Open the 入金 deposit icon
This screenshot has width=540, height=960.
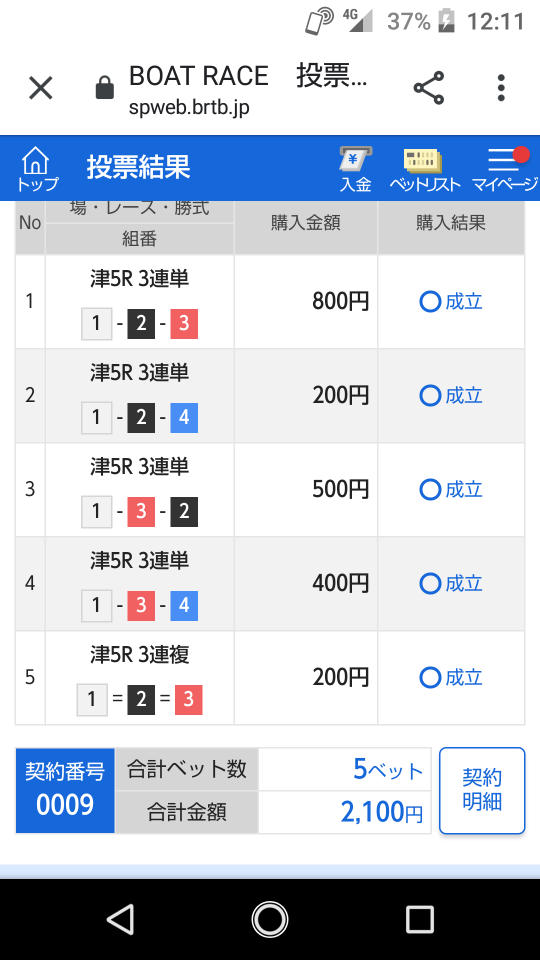click(356, 170)
